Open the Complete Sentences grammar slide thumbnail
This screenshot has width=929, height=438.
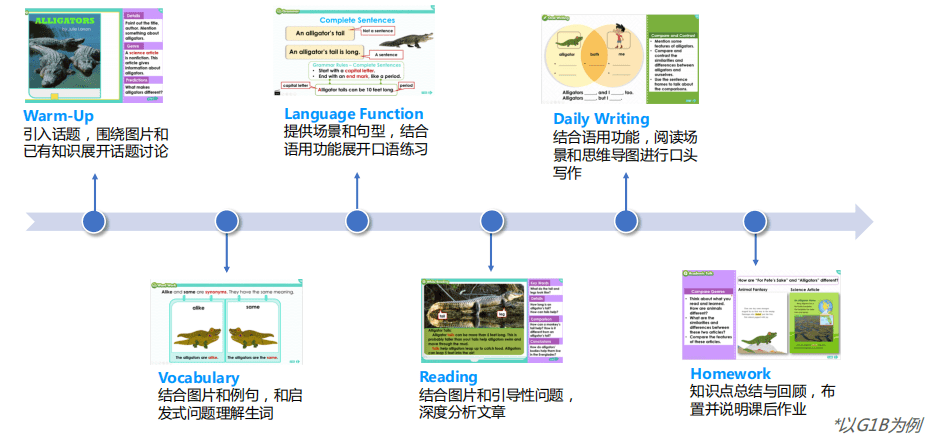pos(354,52)
